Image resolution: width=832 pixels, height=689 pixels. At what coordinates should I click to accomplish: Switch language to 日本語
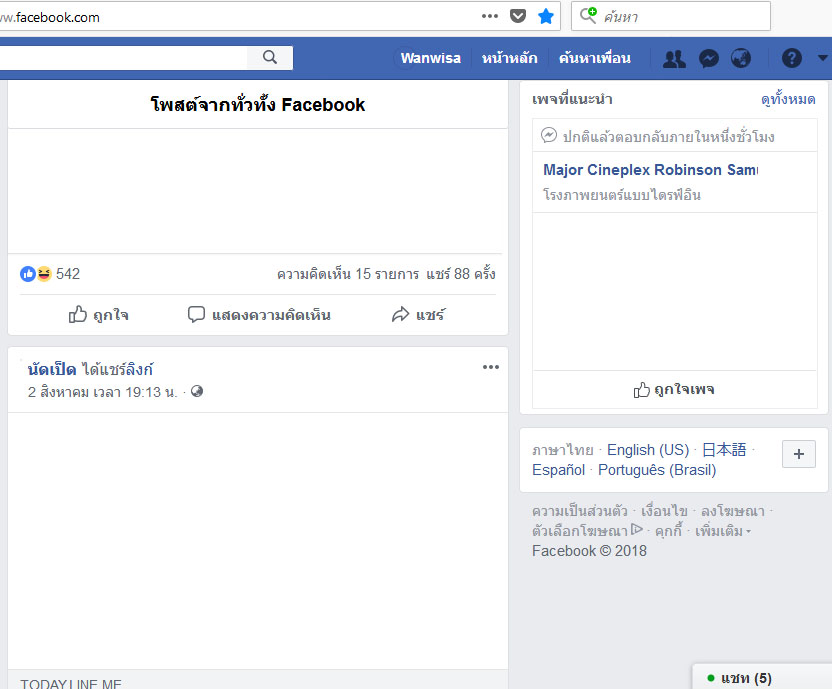[724, 450]
